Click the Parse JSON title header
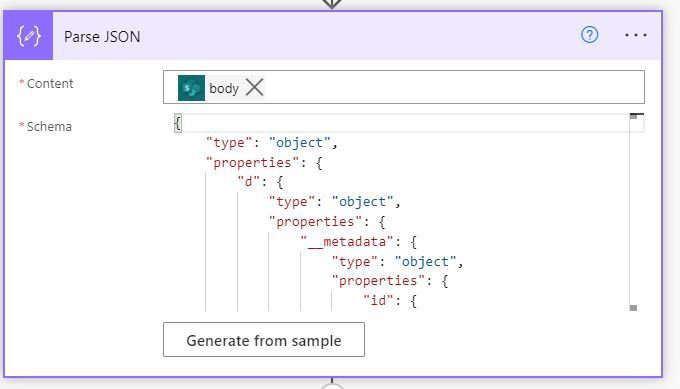 tap(102, 36)
